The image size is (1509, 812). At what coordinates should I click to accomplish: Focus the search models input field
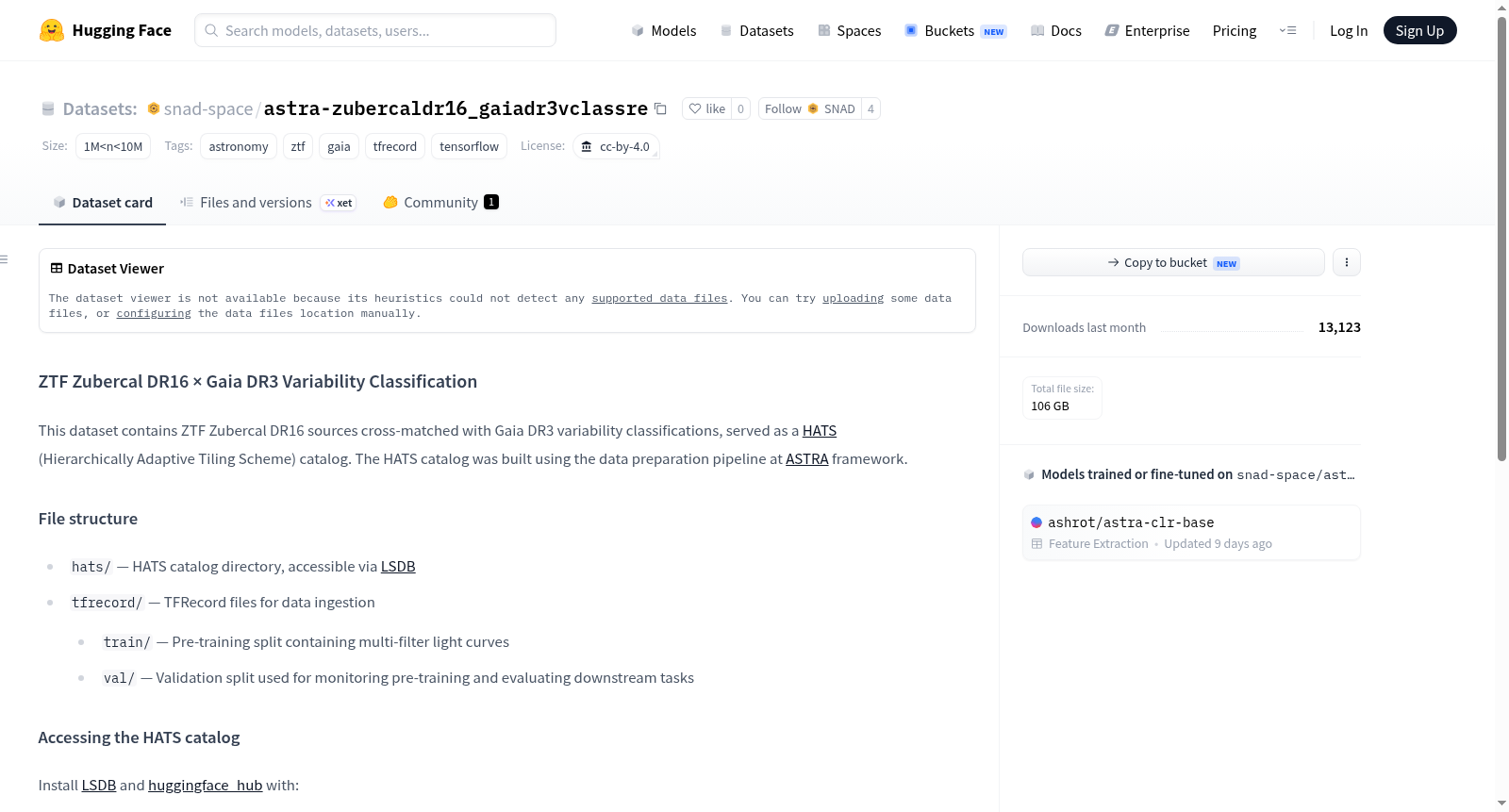[375, 30]
